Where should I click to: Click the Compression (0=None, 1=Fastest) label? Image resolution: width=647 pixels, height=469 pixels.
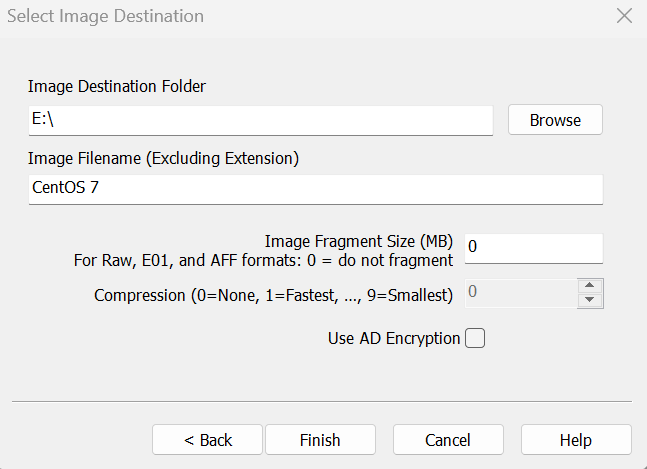pyautogui.click(x=273, y=295)
